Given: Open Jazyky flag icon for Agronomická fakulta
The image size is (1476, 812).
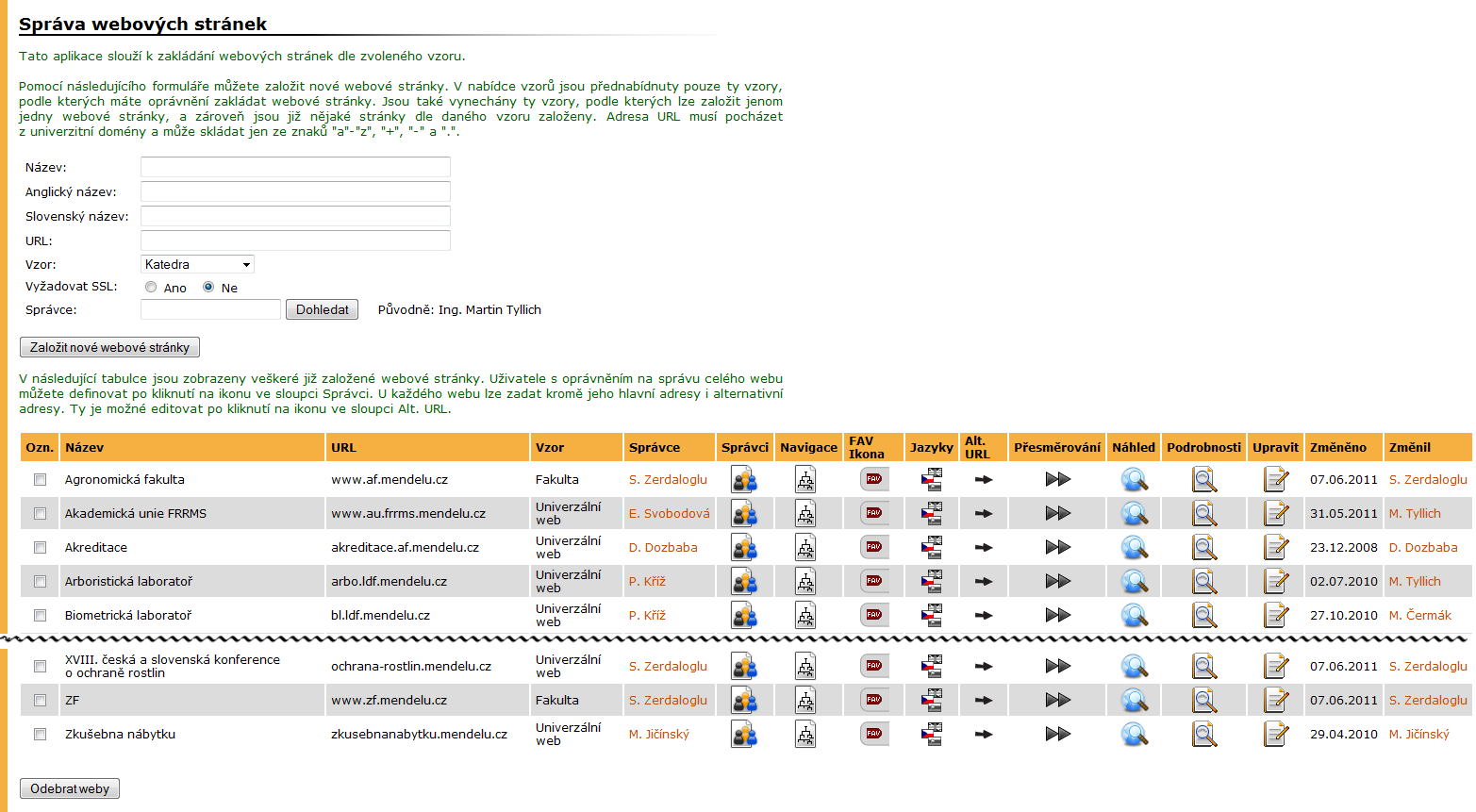Looking at the screenshot, I should [x=932, y=480].
